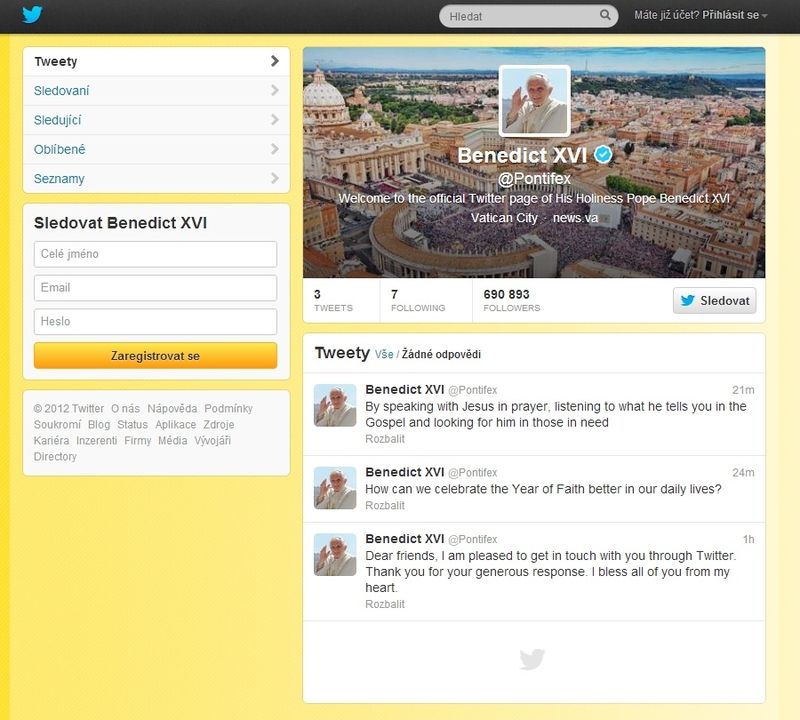Click the bird icon on the Sledovat button
Screen dimensions: 800x720
tap(687, 300)
